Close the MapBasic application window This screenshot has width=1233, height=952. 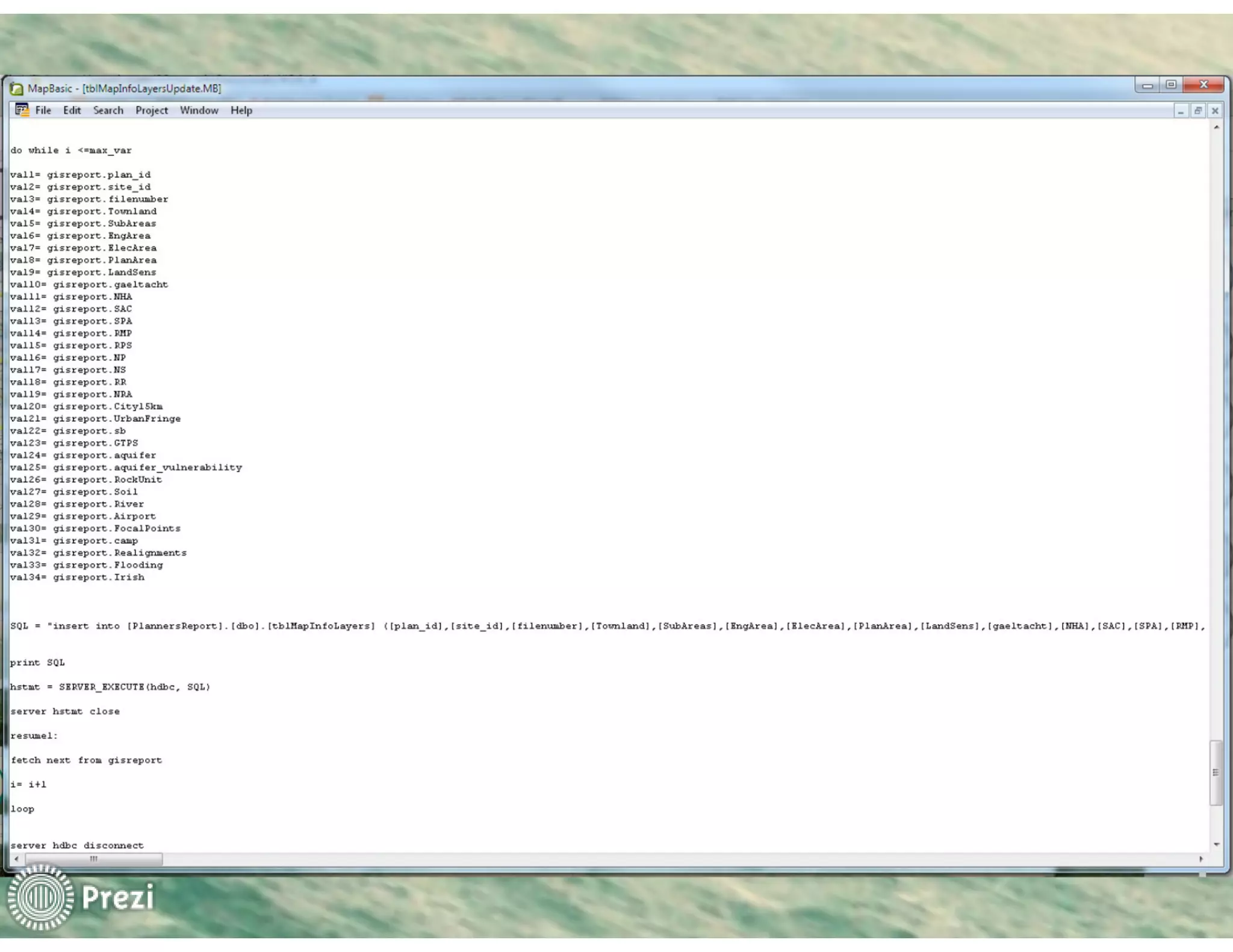click(1203, 85)
